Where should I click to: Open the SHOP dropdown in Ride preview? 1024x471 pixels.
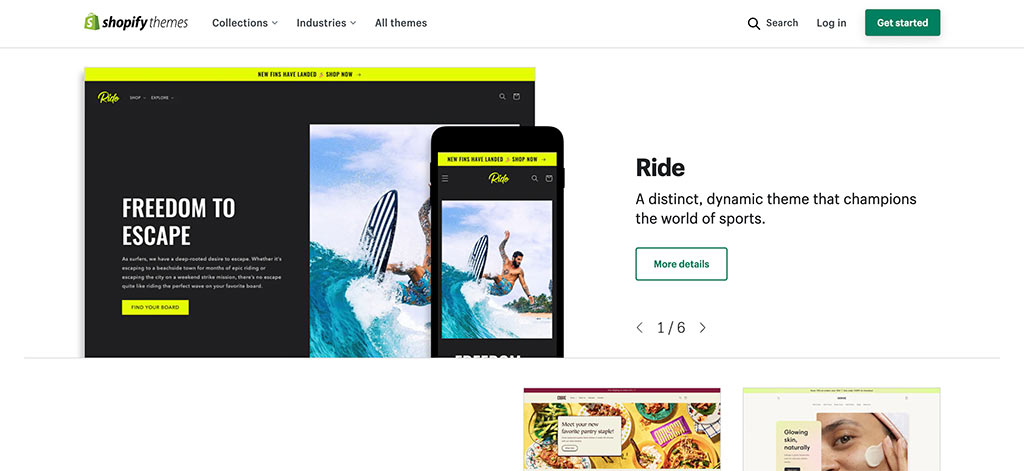coord(137,98)
